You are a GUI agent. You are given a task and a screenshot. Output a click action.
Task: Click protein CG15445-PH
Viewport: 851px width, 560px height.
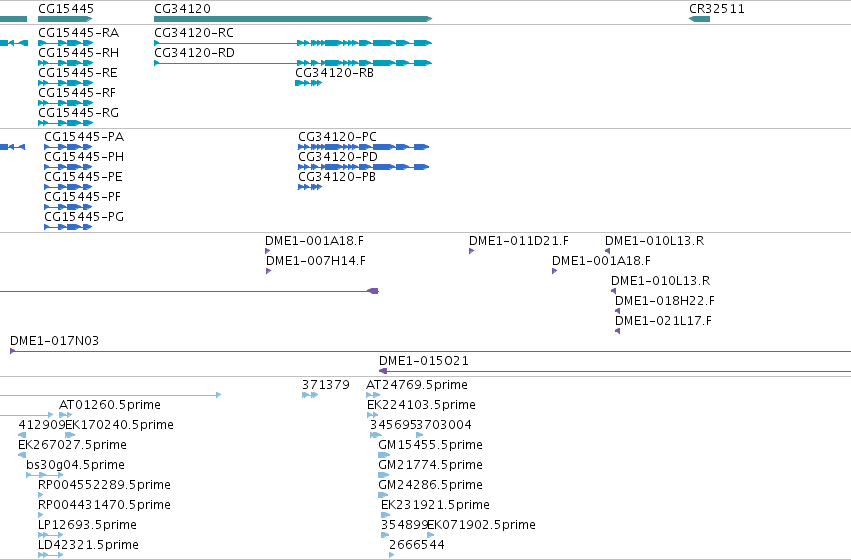pyautogui.click(x=84, y=157)
